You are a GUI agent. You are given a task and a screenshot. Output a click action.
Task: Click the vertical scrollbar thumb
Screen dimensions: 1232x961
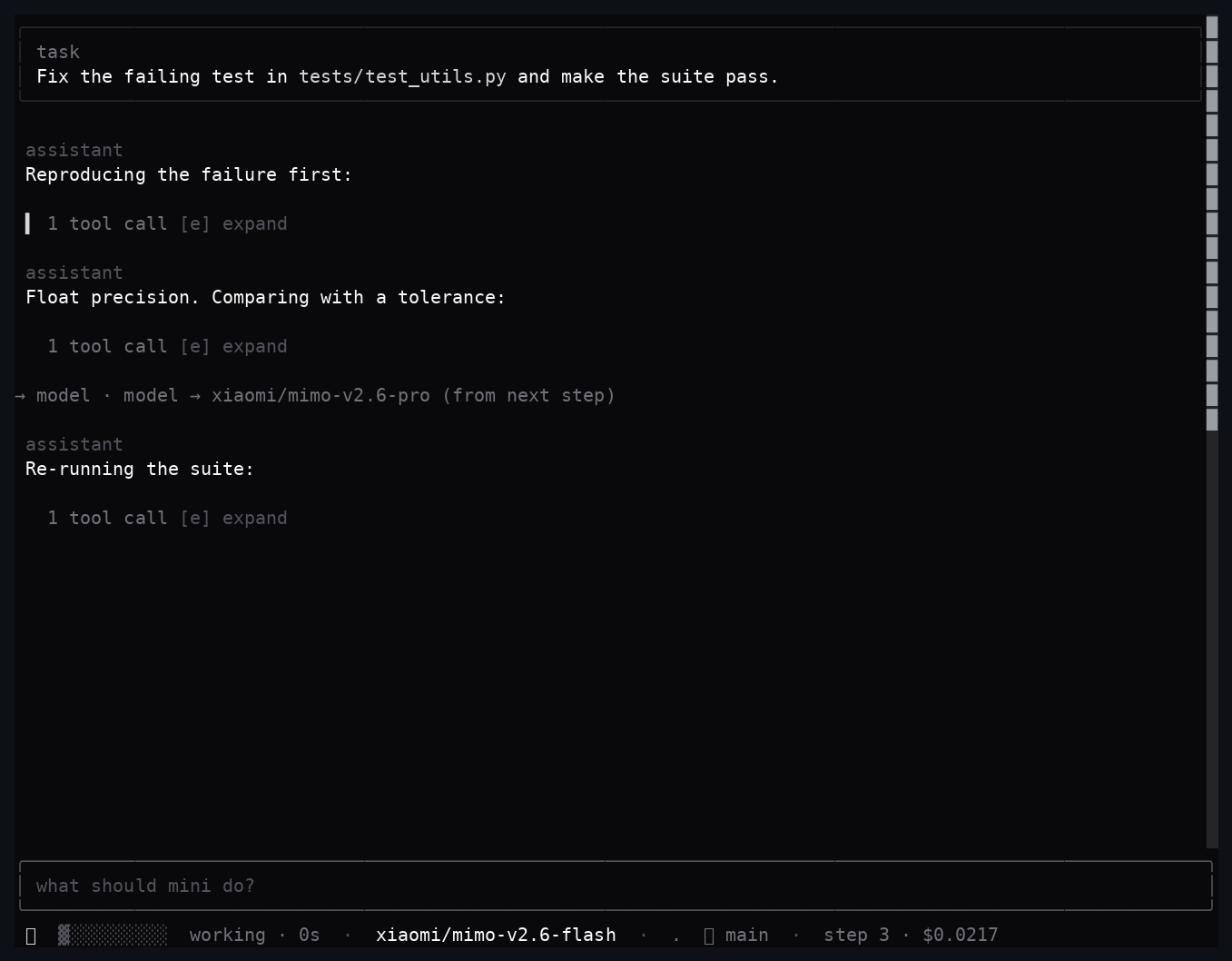pyautogui.click(x=1212, y=223)
